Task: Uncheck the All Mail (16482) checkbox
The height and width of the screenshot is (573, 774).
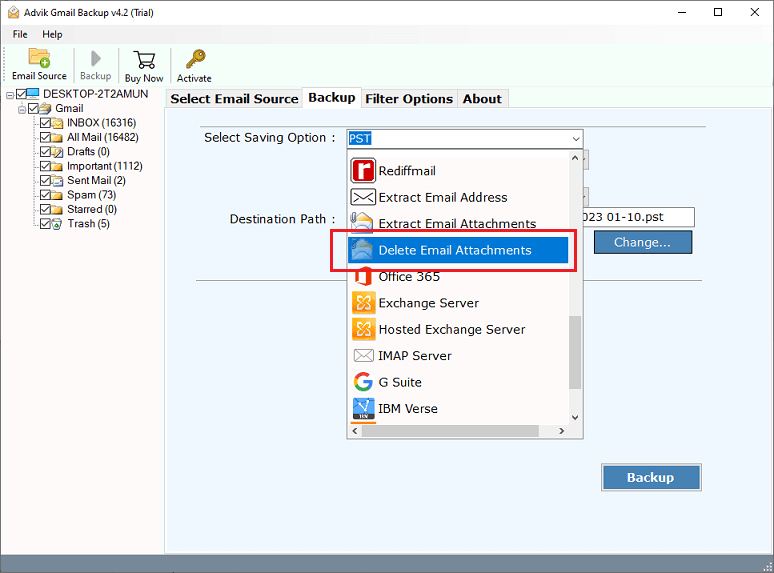Action: pos(45,137)
